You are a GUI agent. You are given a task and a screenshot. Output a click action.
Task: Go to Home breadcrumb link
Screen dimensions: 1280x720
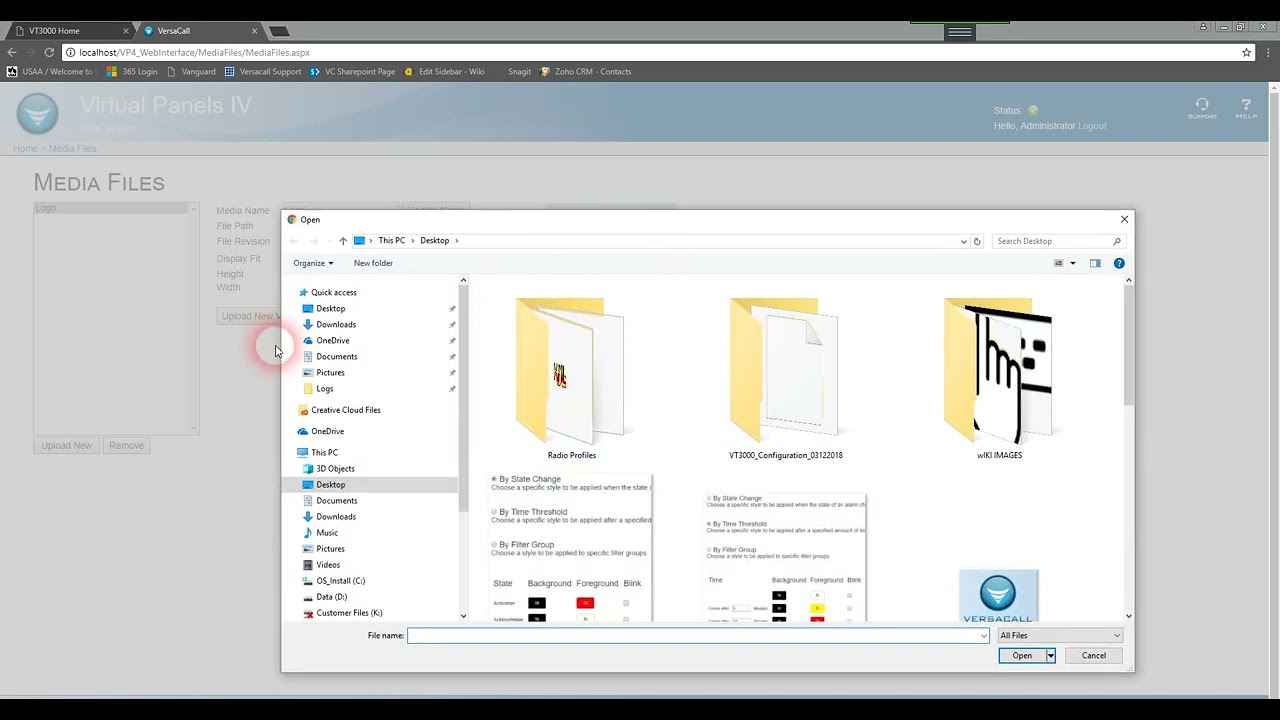point(25,149)
